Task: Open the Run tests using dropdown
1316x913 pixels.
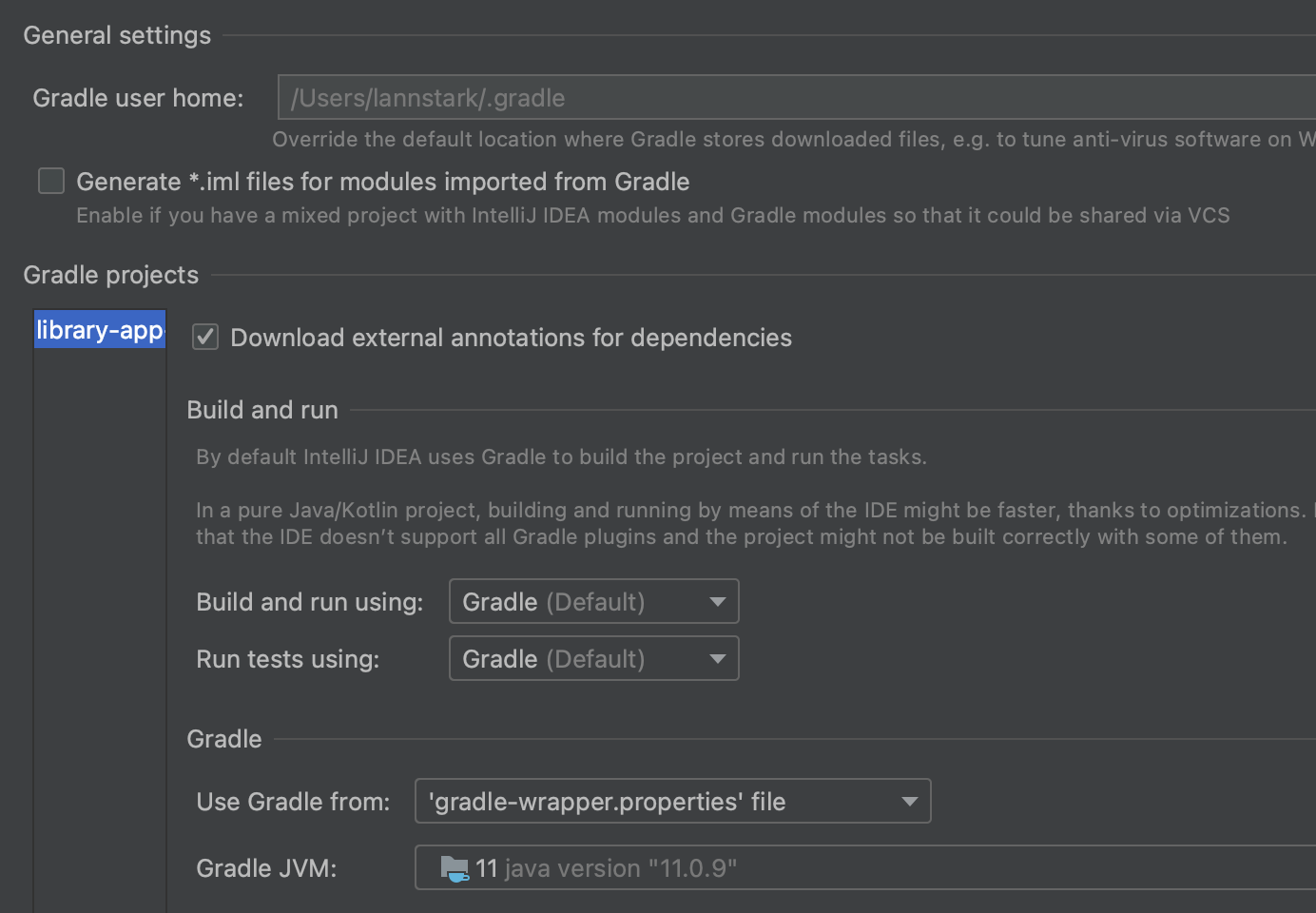Action: [593, 658]
